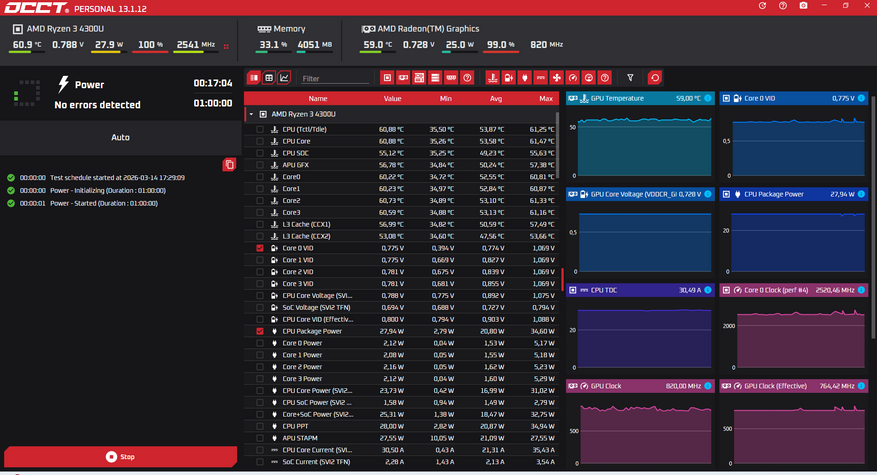Click the sensor table vertical scrollbar

[x=557, y=145]
